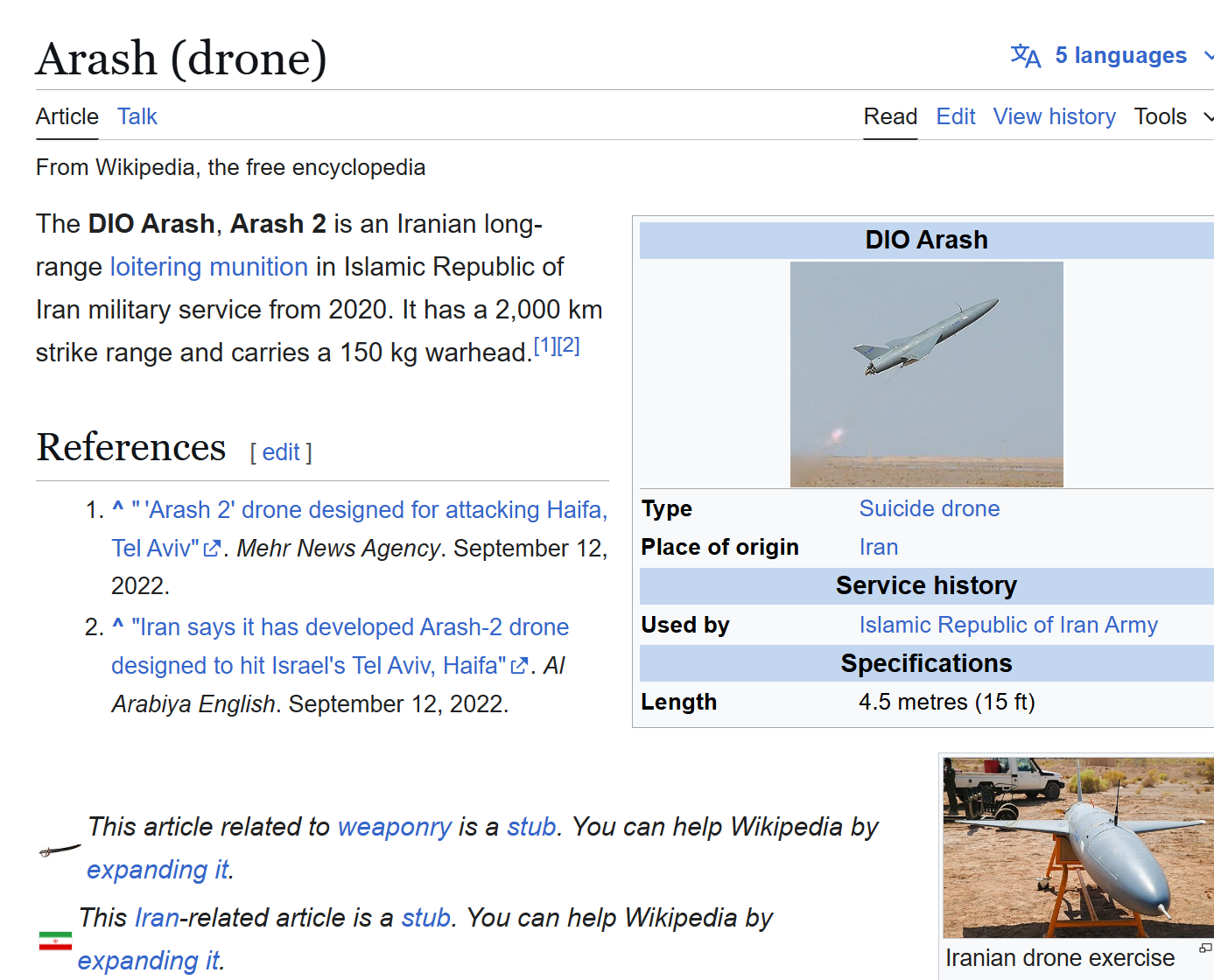Image resolution: width=1214 pixels, height=980 pixels.
Task: Follow the loitering munition link
Action: (209, 267)
